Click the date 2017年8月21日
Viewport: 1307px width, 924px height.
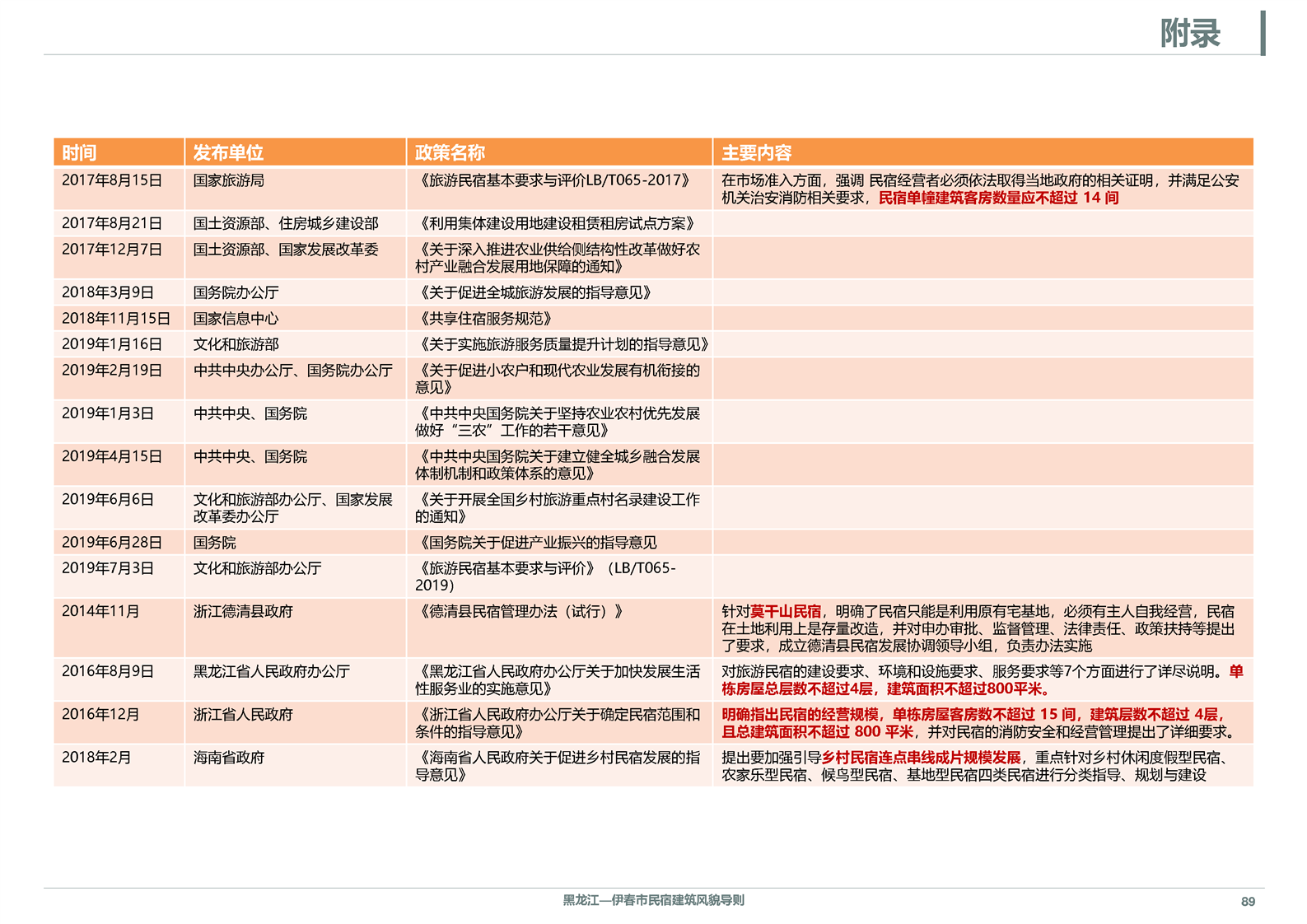[112, 223]
